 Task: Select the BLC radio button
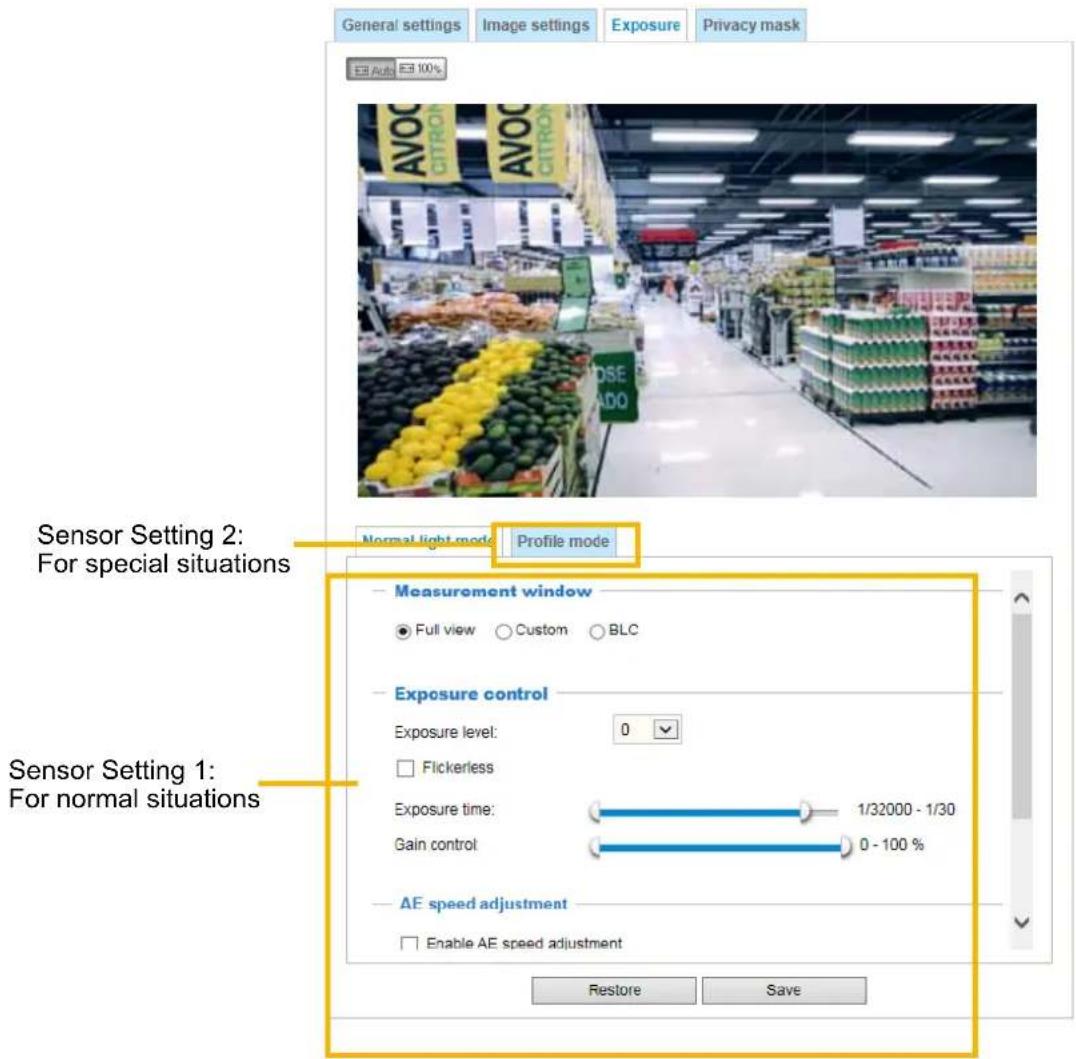pyautogui.click(x=597, y=631)
